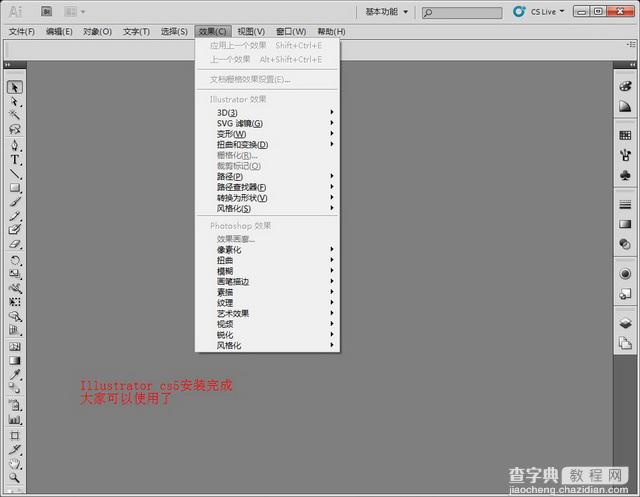Open the Brushes panel icon

625,155
